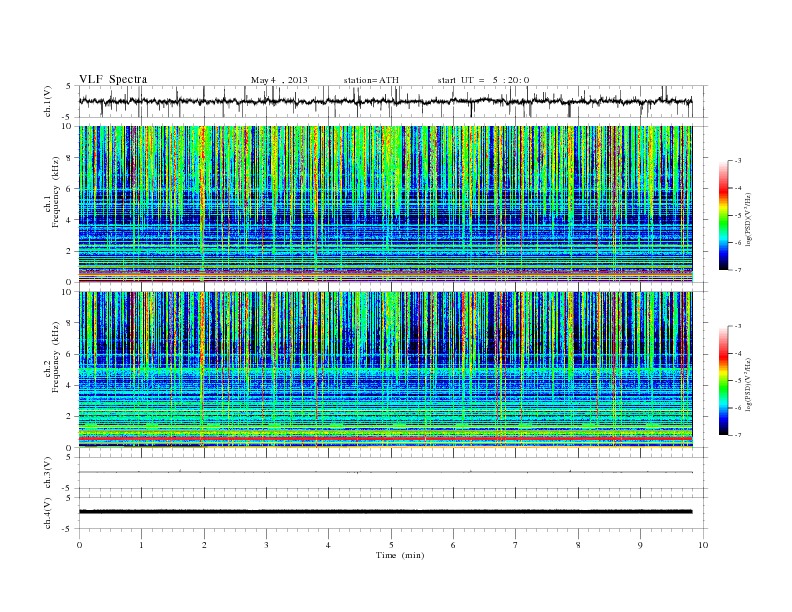Click the "ch.3(V)" axis label
Image resolution: width=792 pixels, height=612 pixels.
pyautogui.click(x=48, y=473)
